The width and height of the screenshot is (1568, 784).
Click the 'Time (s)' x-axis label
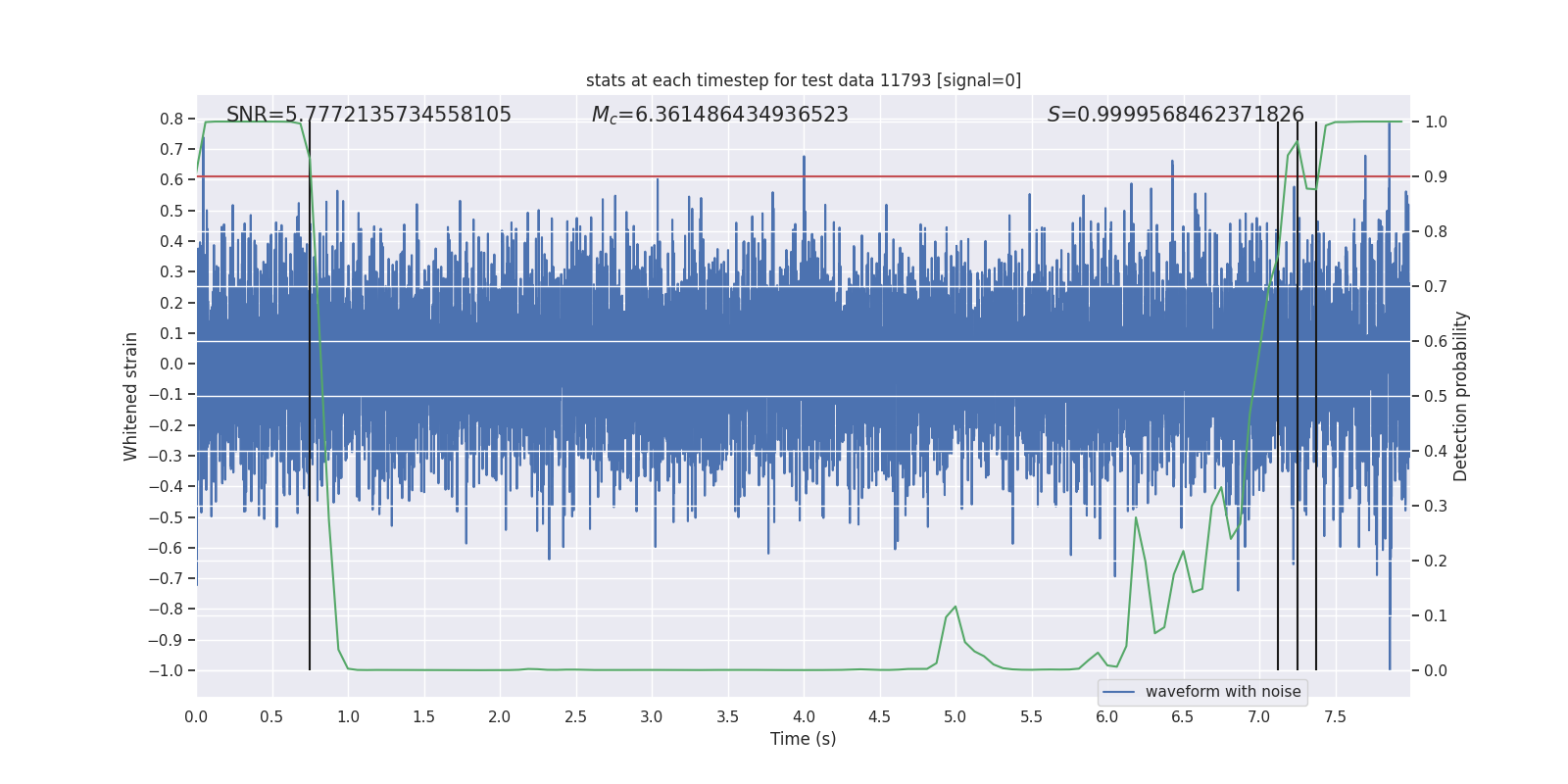tap(804, 739)
